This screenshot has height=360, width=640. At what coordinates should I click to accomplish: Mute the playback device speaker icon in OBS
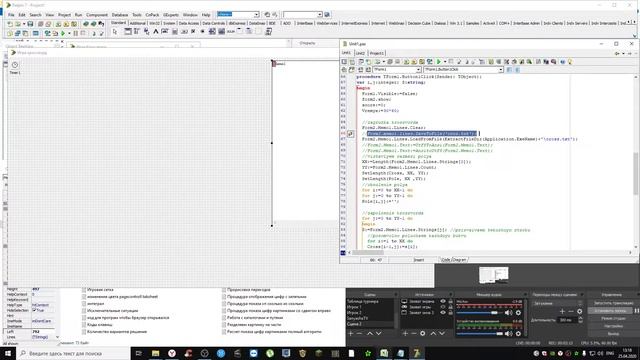508,333
